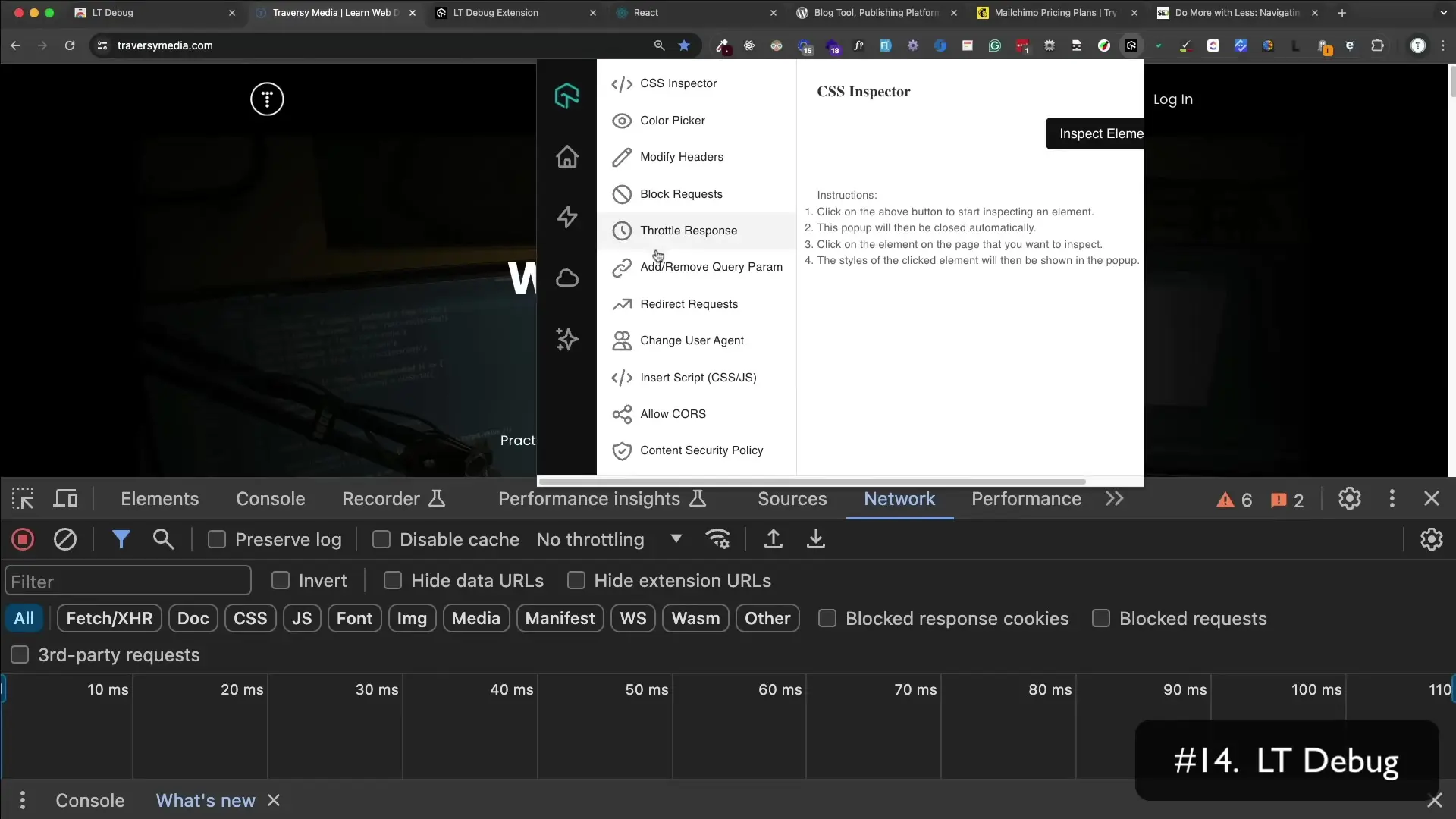The height and width of the screenshot is (819, 1456).
Task: Toggle the network filter funnel icon
Action: [x=121, y=540]
